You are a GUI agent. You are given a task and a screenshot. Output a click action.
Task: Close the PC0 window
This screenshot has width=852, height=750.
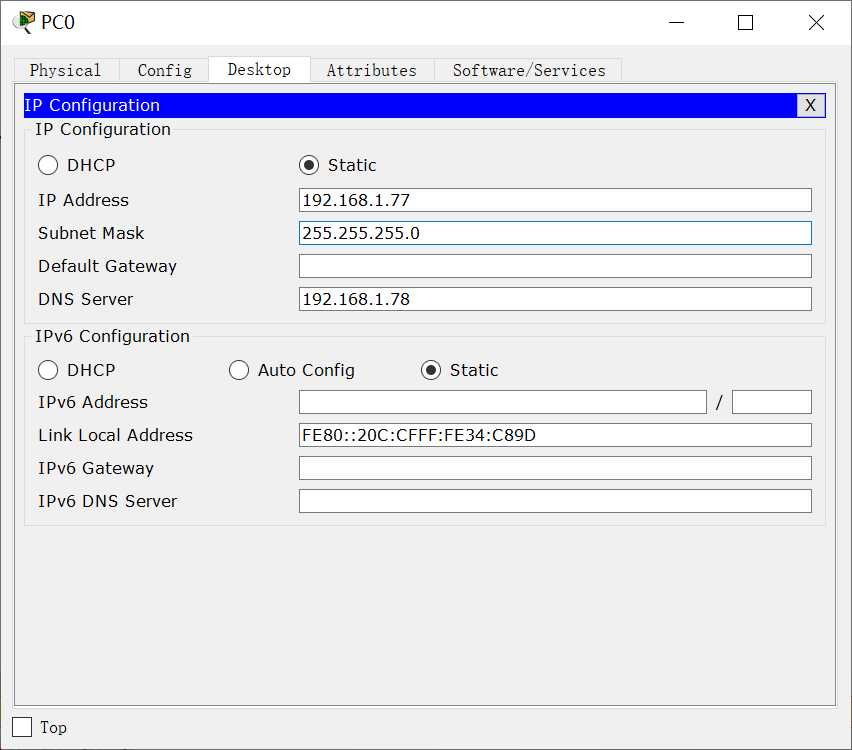(816, 22)
